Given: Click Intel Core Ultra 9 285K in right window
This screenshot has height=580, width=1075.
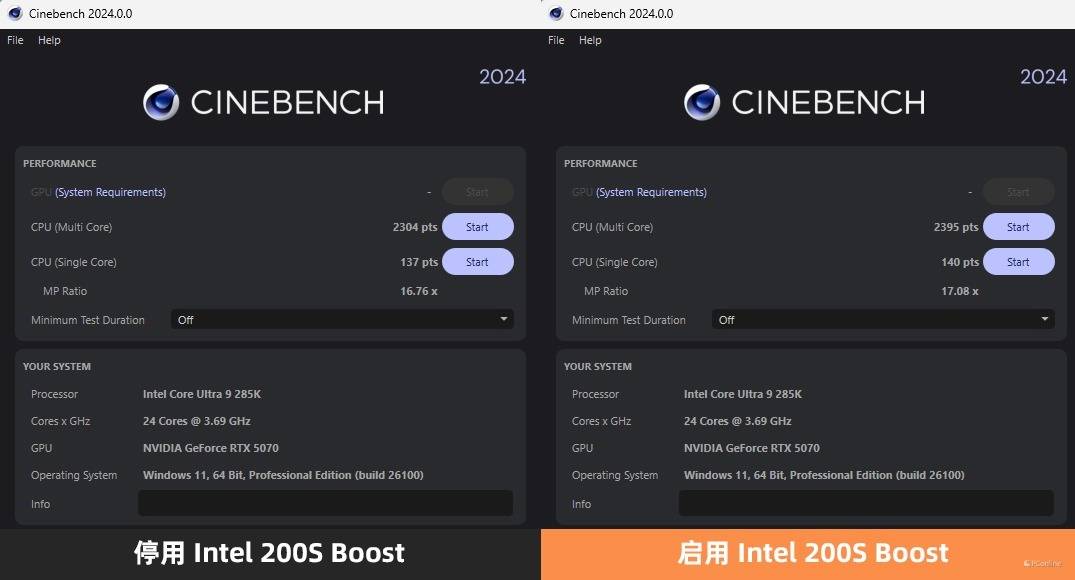Looking at the screenshot, I should pos(742,394).
